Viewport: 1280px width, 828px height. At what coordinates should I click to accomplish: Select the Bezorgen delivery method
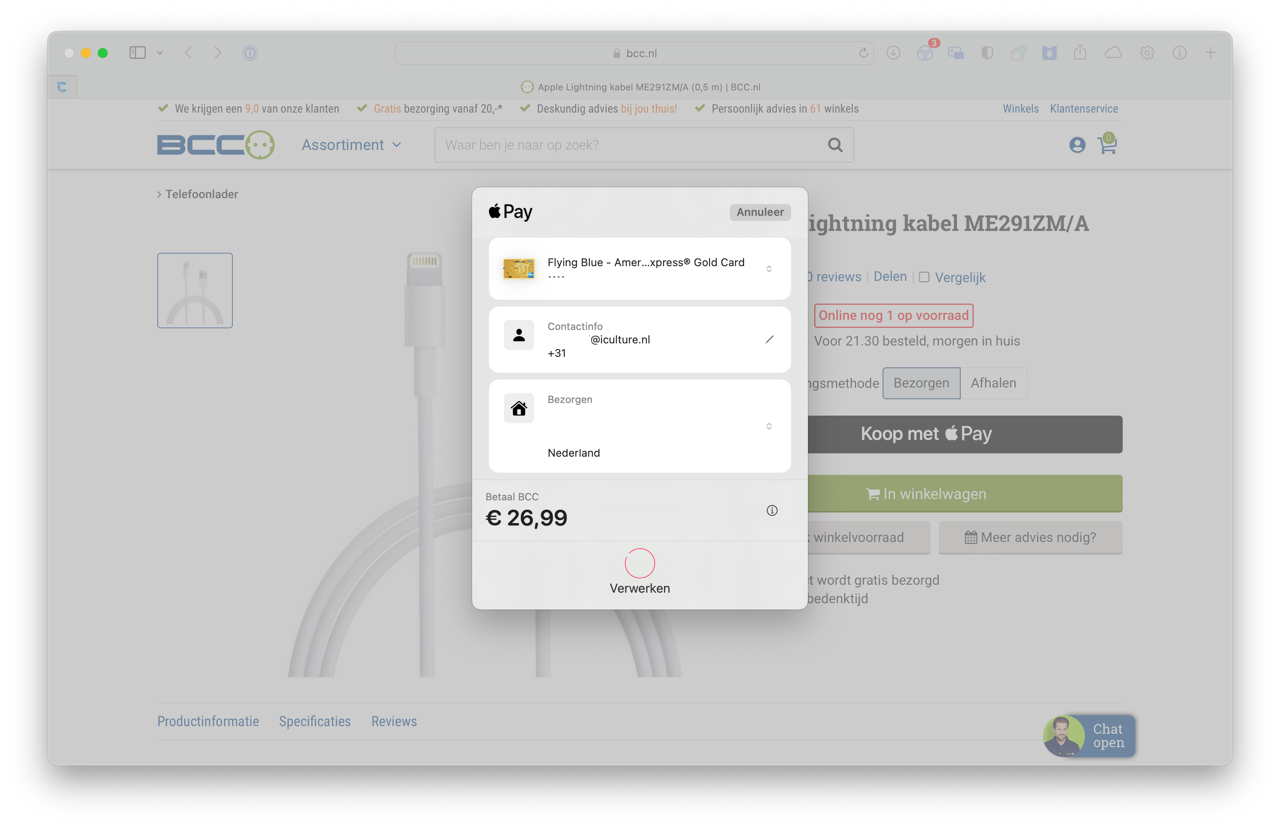coord(921,383)
